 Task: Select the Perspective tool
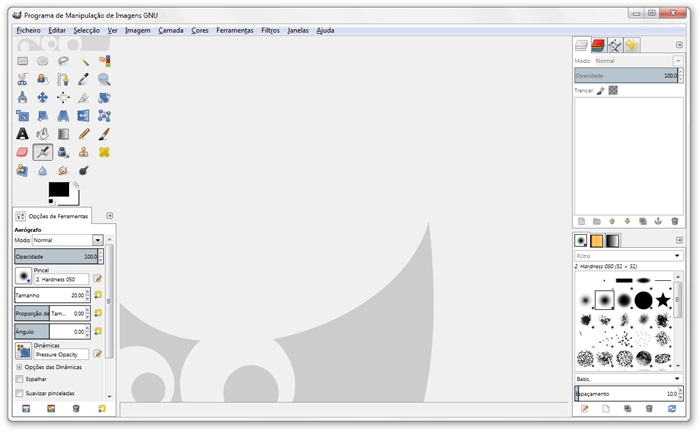[63, 116]
